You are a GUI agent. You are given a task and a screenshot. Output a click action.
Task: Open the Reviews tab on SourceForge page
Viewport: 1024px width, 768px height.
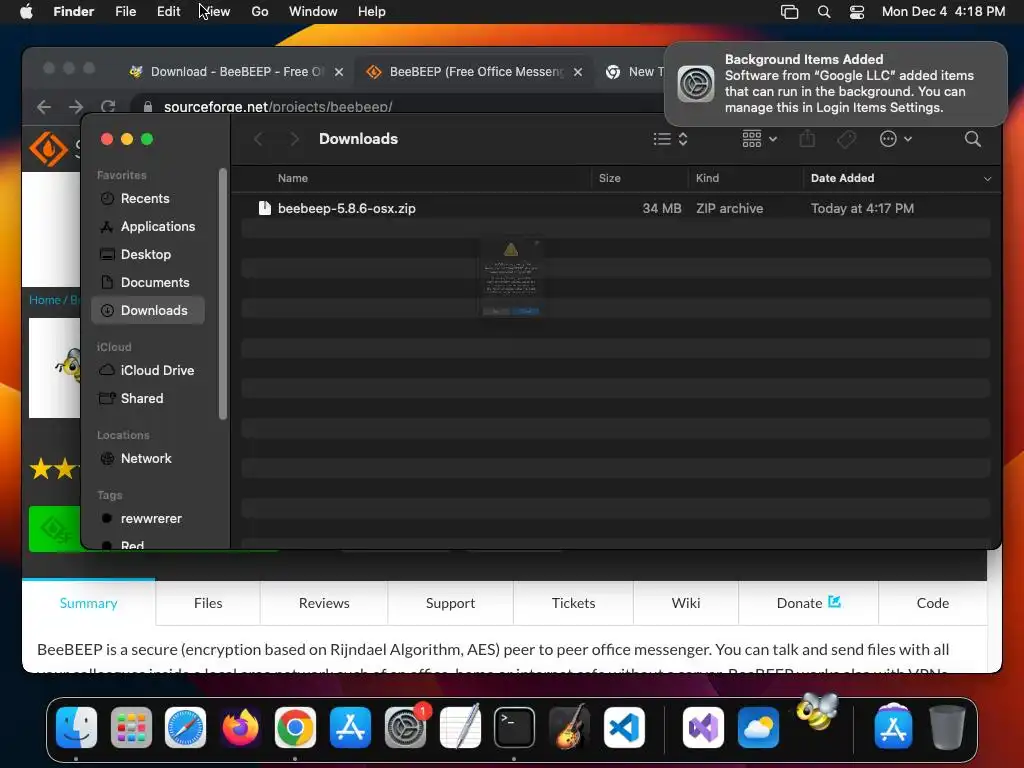coord(324,603)
